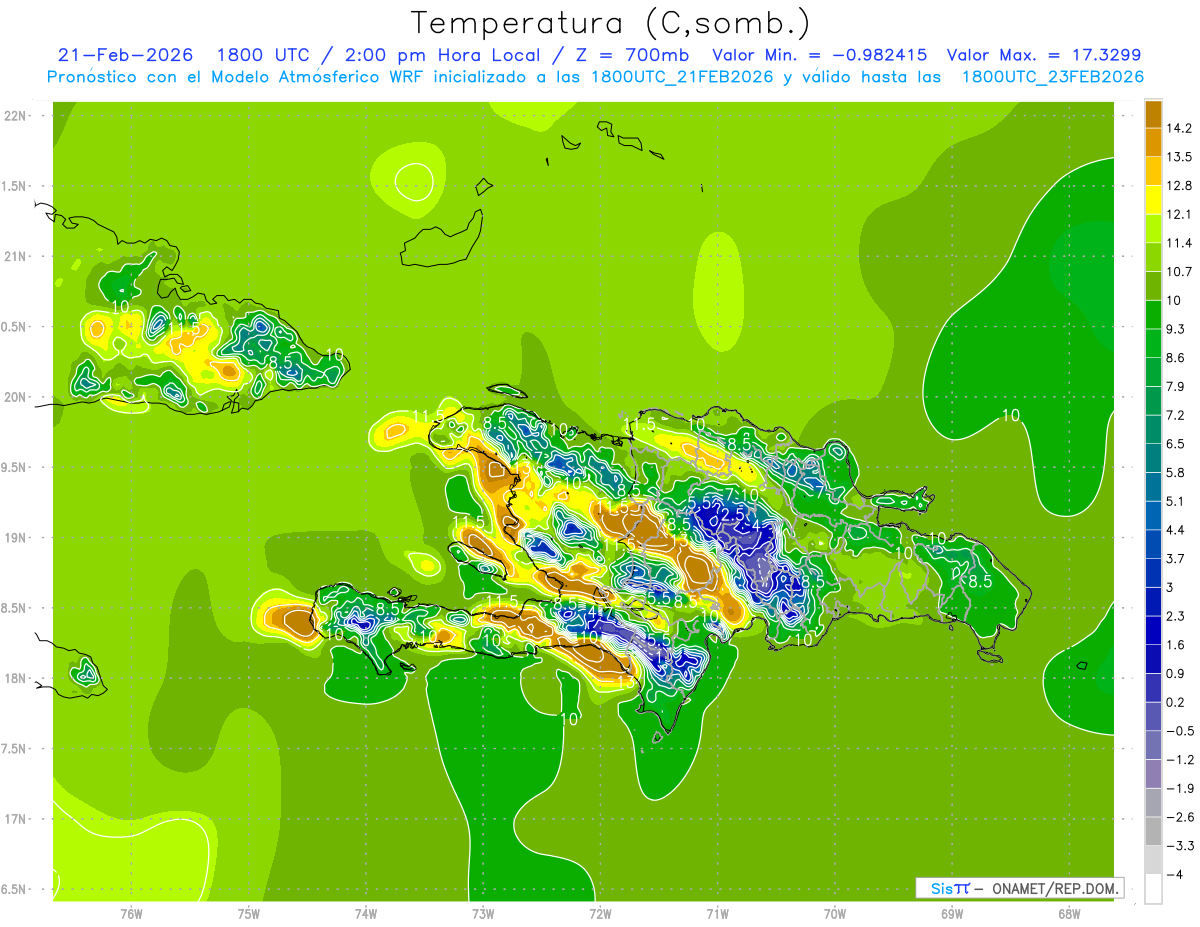Viewport: 1200px width, 927px height.
Task: Click the '19N' latitude axis label
Action: pyautogui.click(x=17, y=538)
